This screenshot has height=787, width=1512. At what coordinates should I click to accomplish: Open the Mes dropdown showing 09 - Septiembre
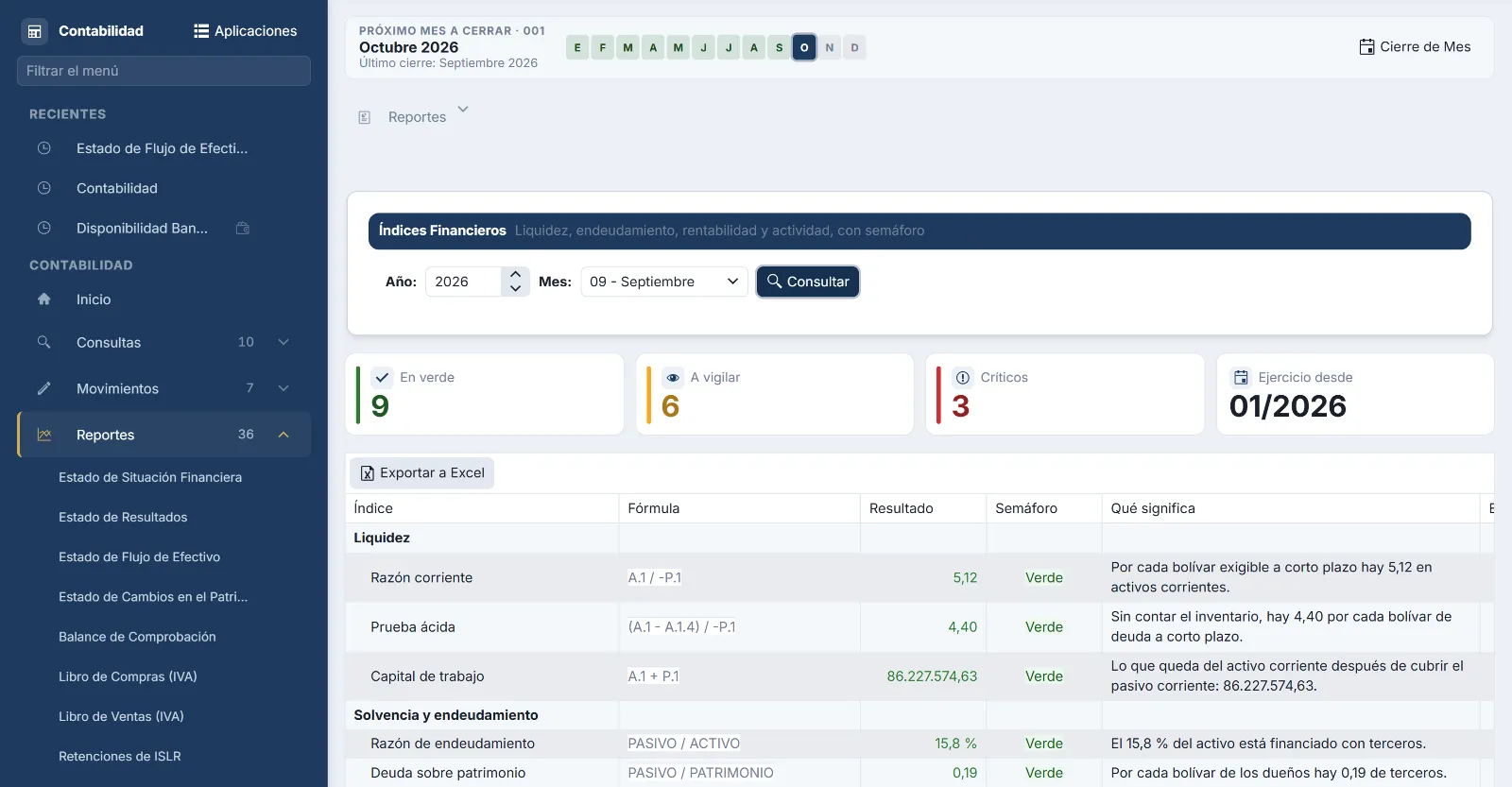tap(664, 282)
